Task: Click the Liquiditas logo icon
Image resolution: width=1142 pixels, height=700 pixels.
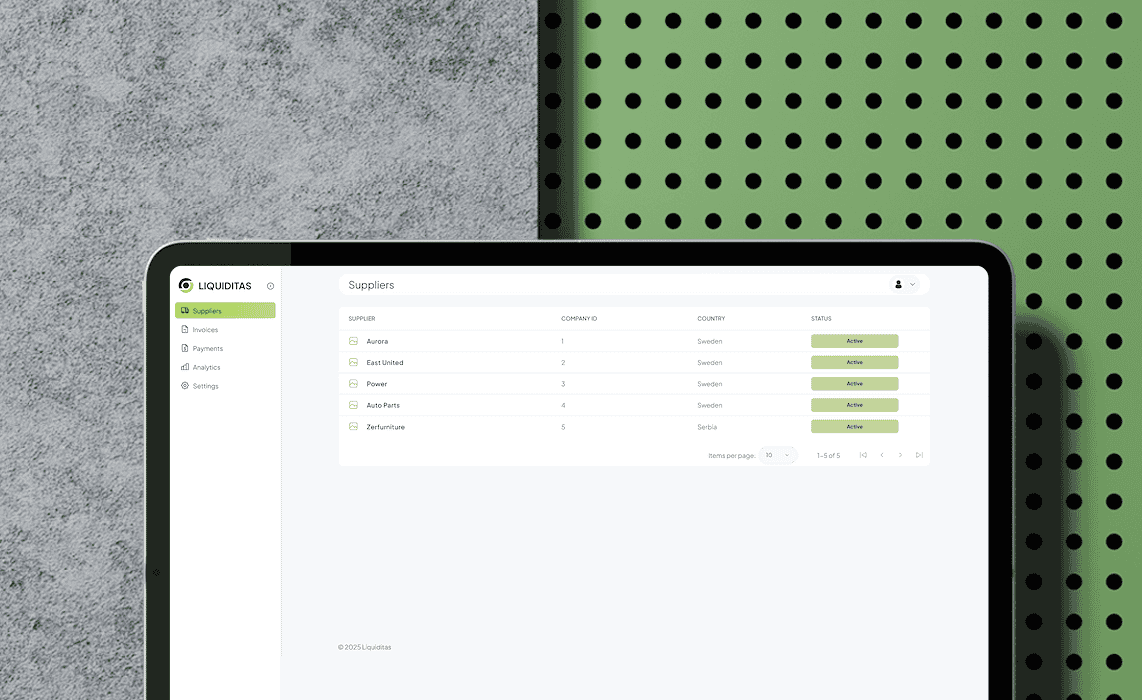Action: [x=186, y=286]
